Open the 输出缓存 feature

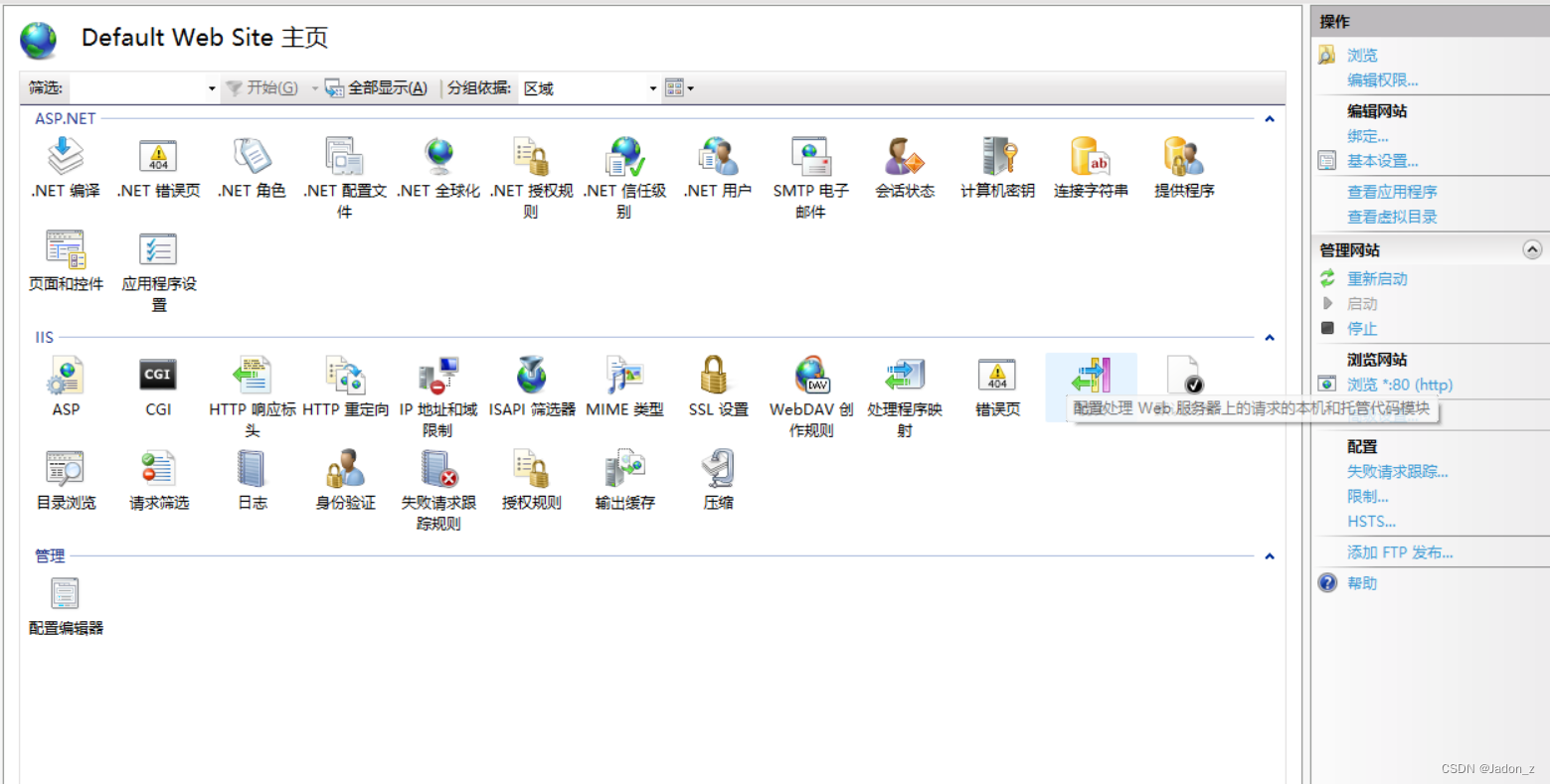click(x=624, y=480)
